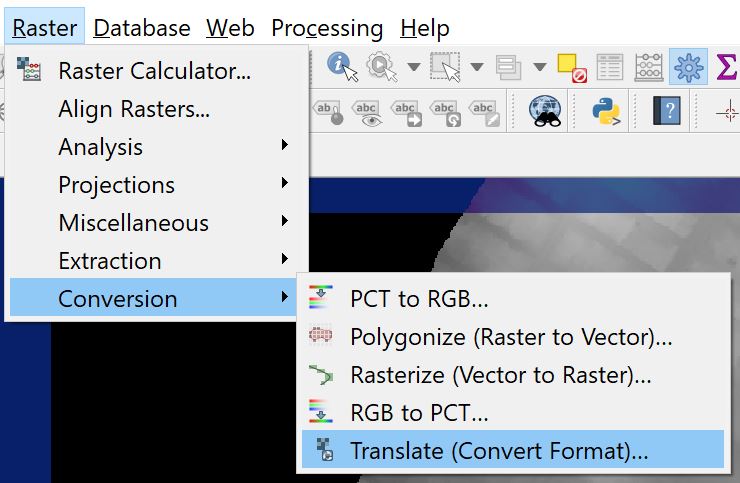Toggle the Processing Toolbox gear icon
The width and height of the screenshot is (740, 483).
(688, 67)
